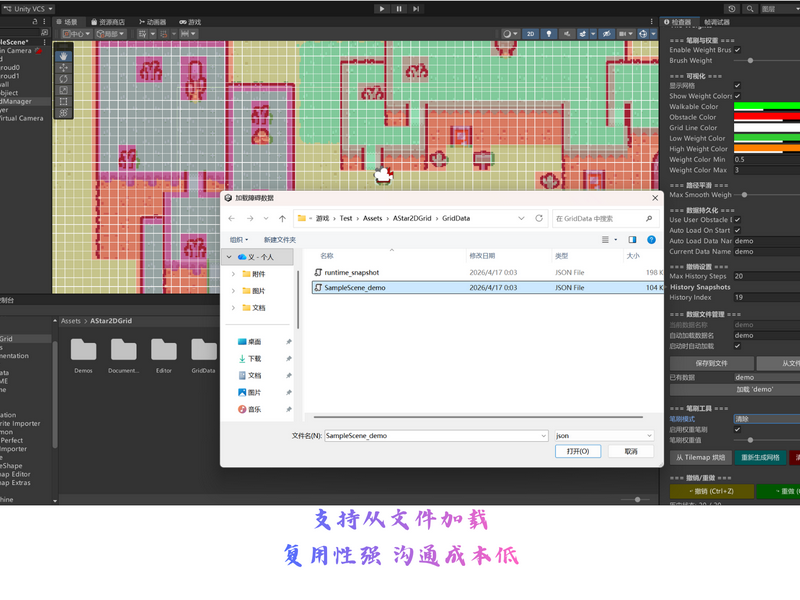This screenshot has width=800, height=600.
Task: Open the 笔刷模式 dropdown
Action: click(767, 419)
